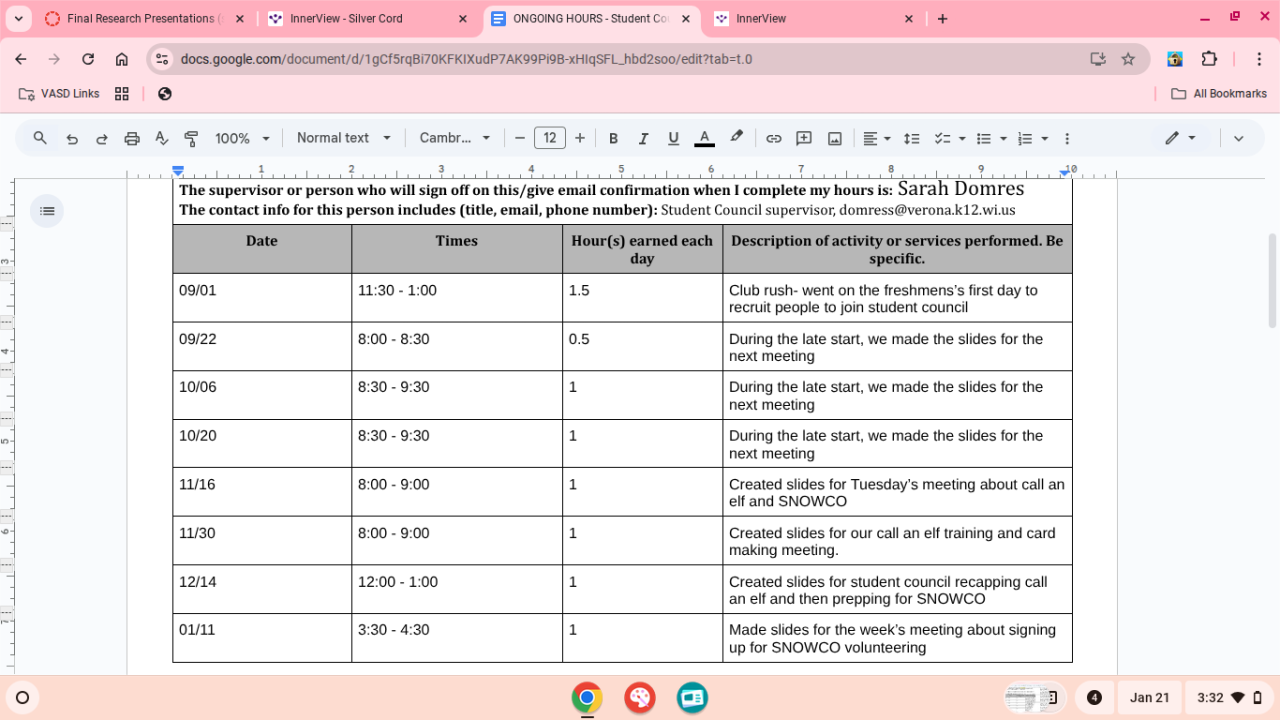
Task: Print the document
Action: pyautogui.click(x=132, y=138)
